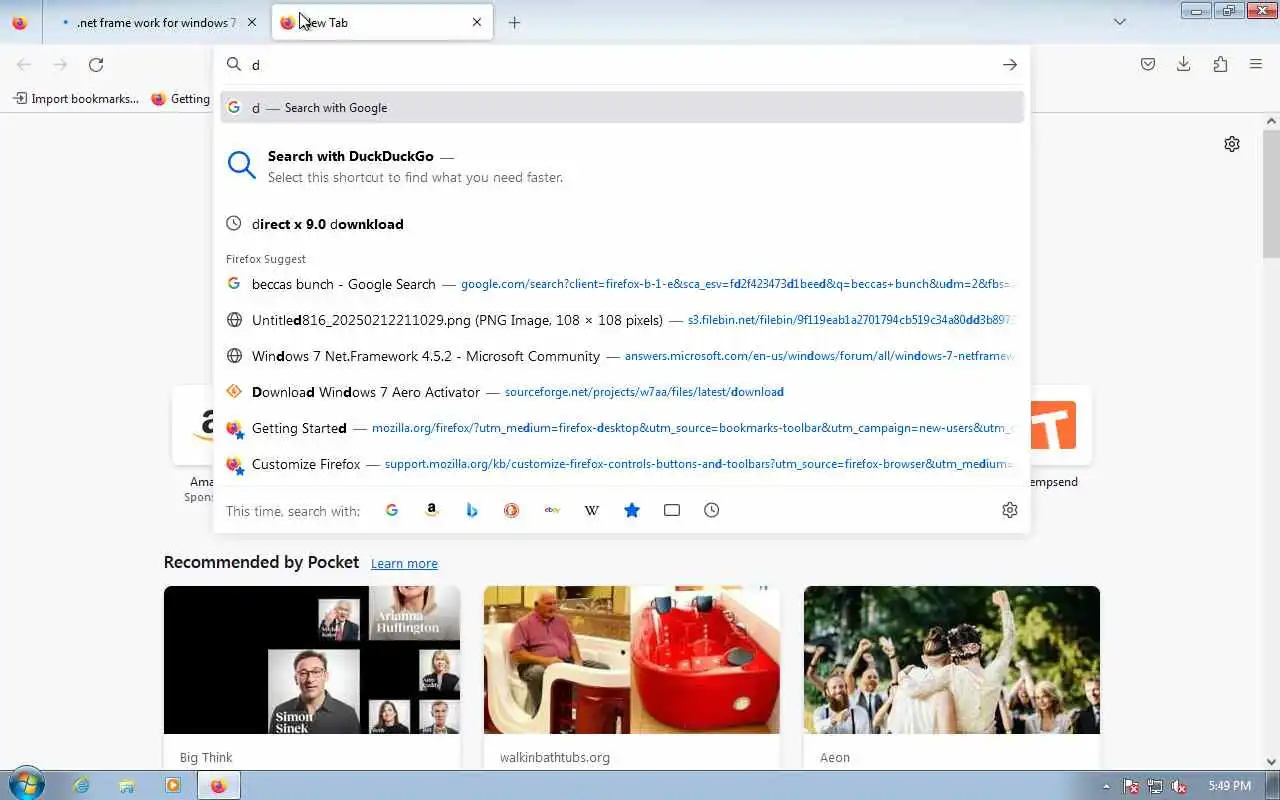The image size is (1280, 800).
Task: Open Windows Explorer from taskbar
Action: pos(127,786)
